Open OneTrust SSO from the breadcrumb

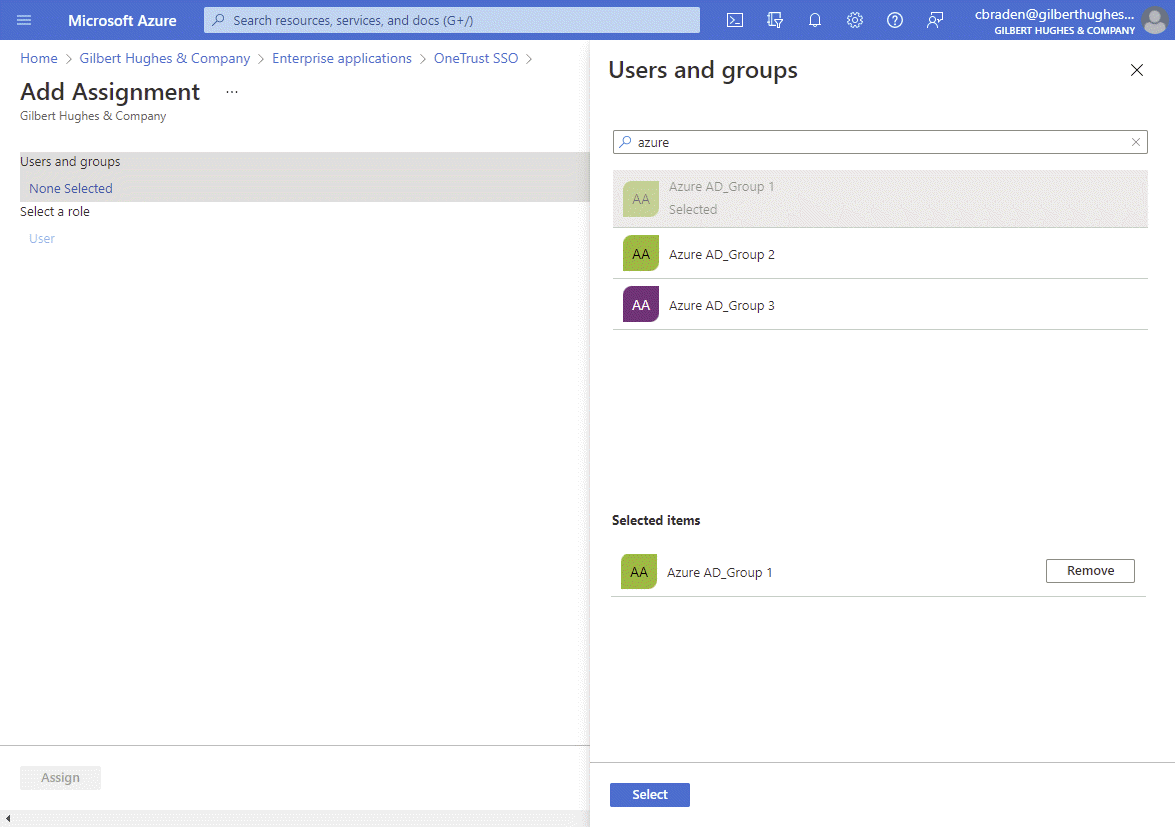click(x=476, y=58)
